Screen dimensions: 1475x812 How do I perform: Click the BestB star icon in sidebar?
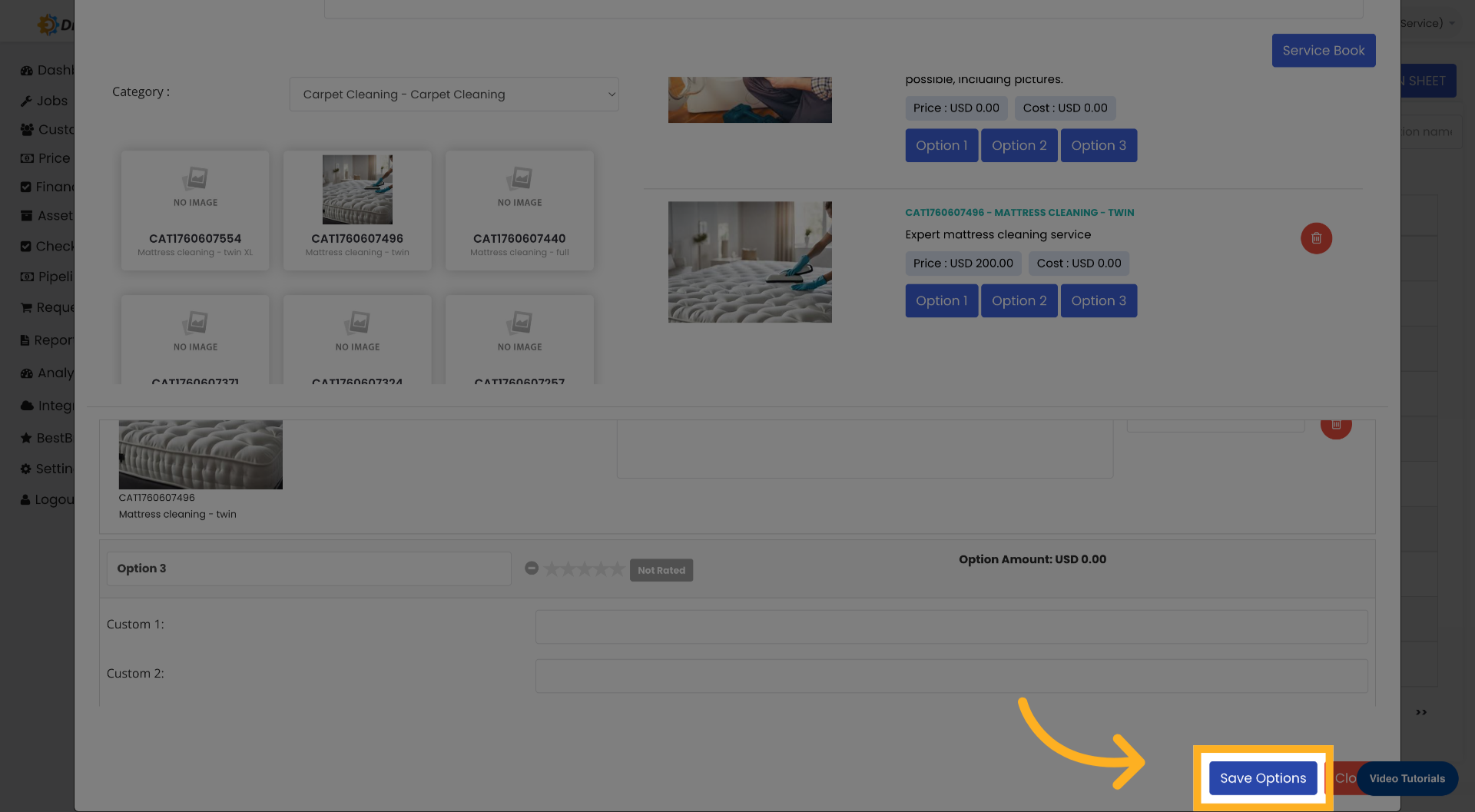(x=27, y=437)
